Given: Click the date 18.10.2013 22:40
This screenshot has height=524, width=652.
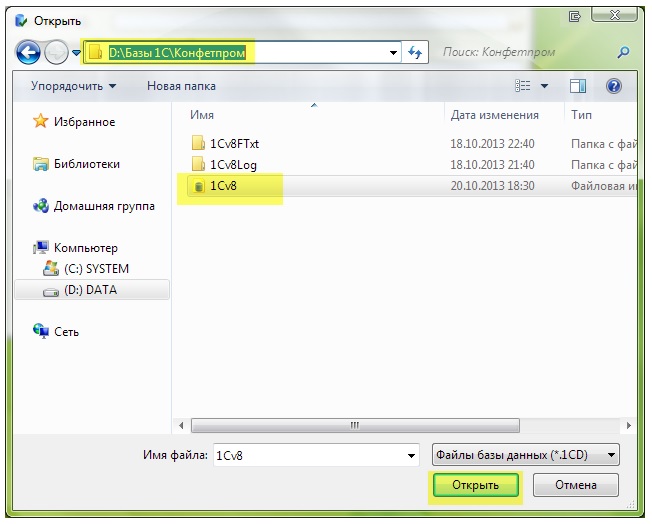Looking at the screenshot, I should [492, 144].
